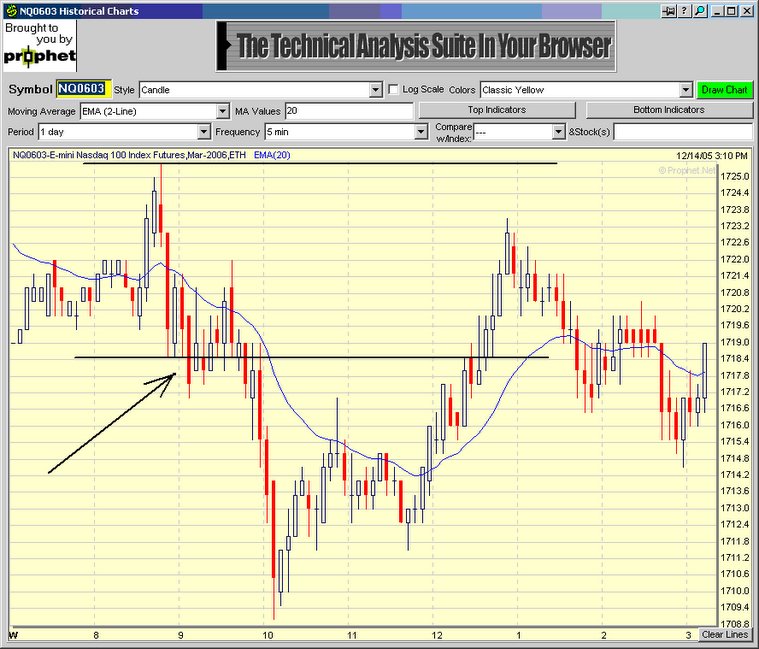
Task: Click the Symbol label text
Action: 30,90
